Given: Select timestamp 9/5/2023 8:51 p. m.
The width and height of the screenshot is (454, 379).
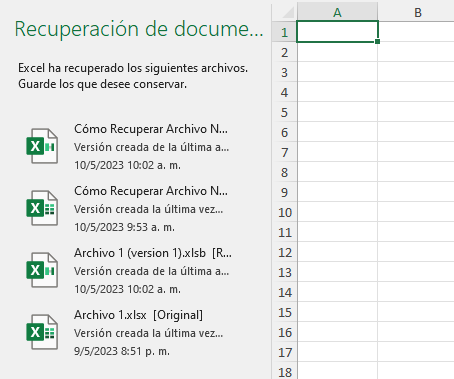Looking at the screenshot, I should click(x=122, y=351).
